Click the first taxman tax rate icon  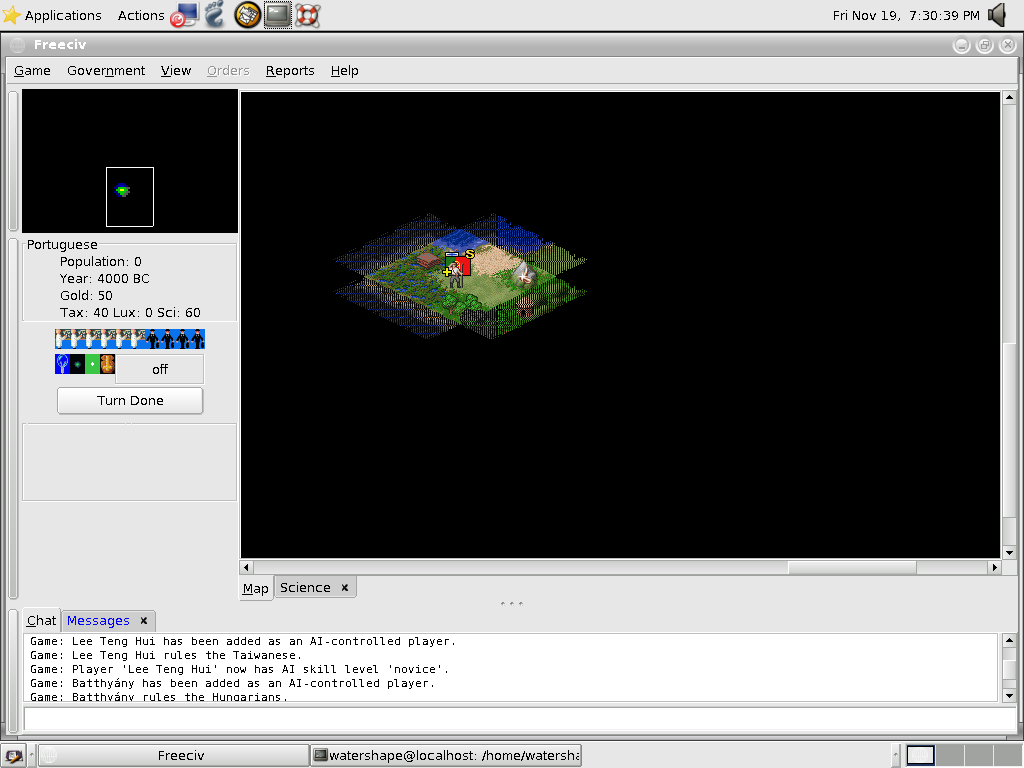(152, 339)
